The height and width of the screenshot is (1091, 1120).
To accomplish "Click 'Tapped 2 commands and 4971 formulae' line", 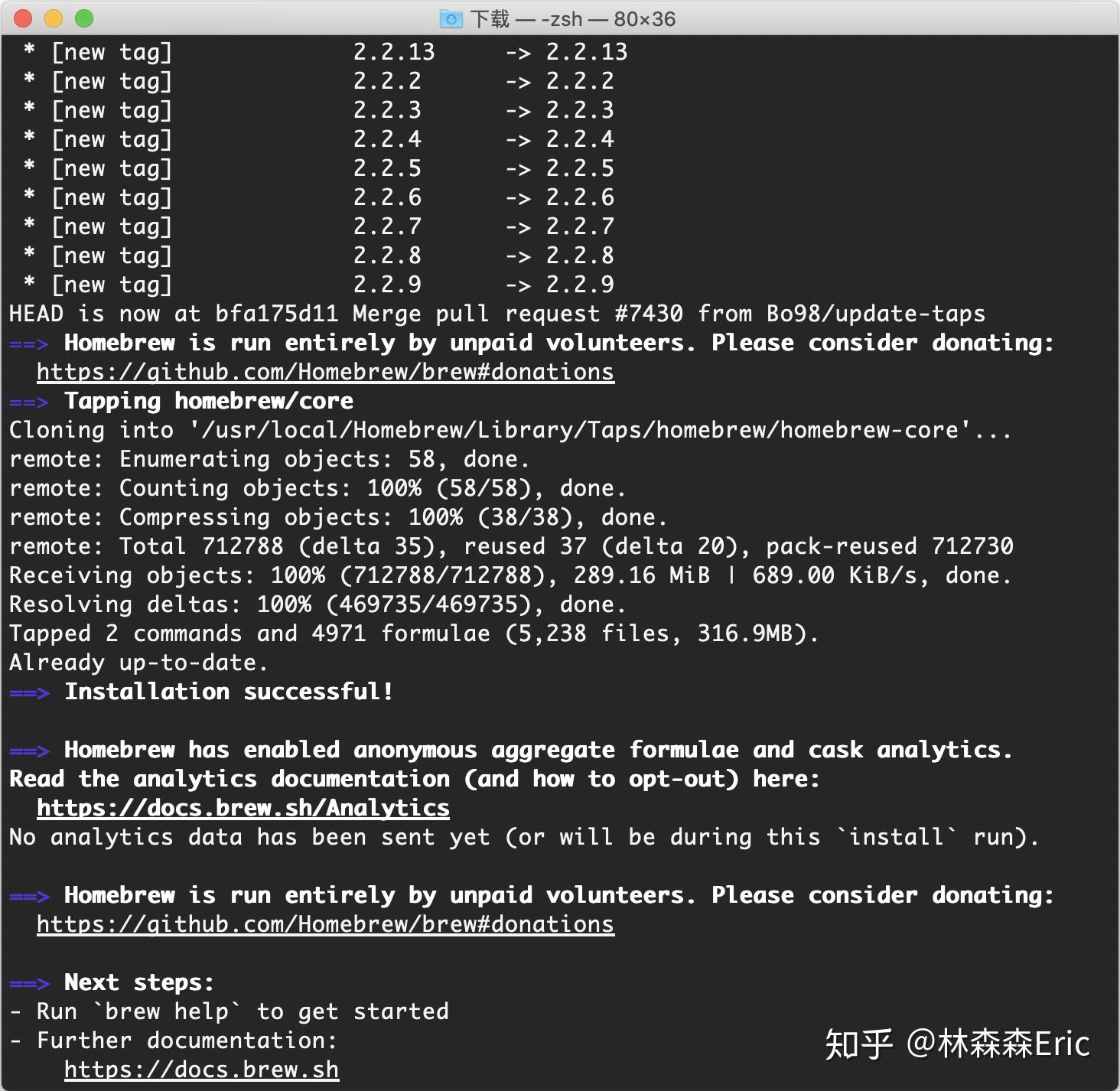I will click(414, 633).
